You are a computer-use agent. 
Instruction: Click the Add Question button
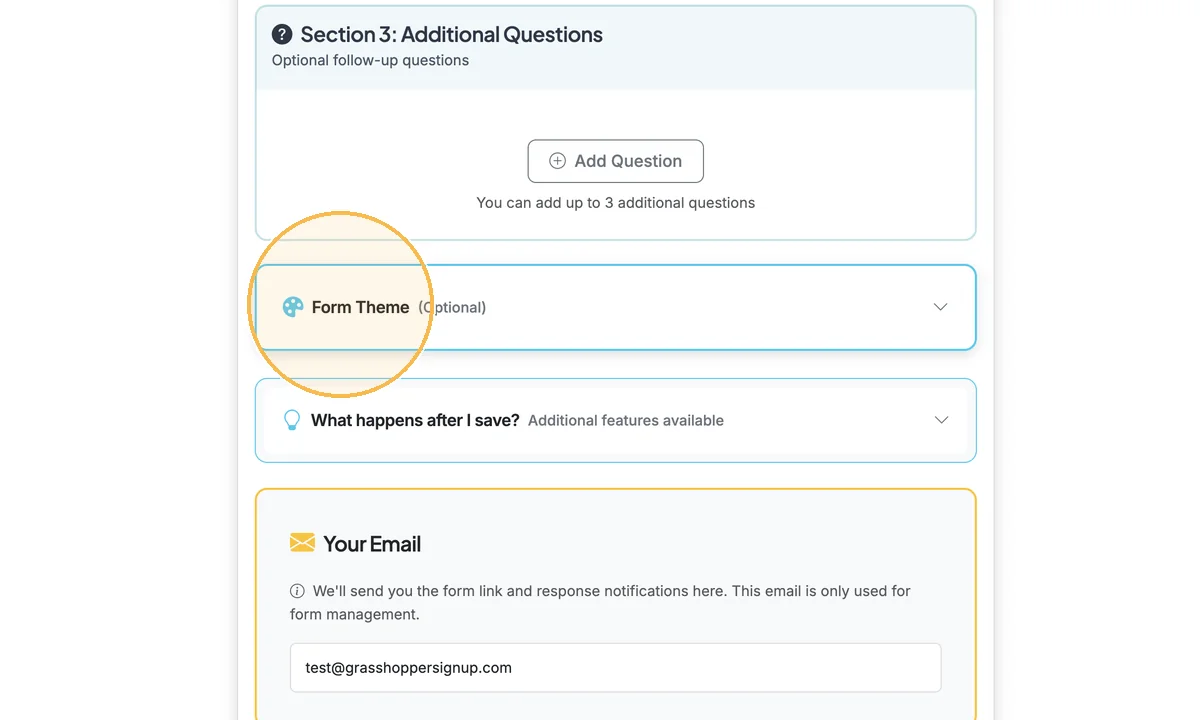[x=616, y=161]
